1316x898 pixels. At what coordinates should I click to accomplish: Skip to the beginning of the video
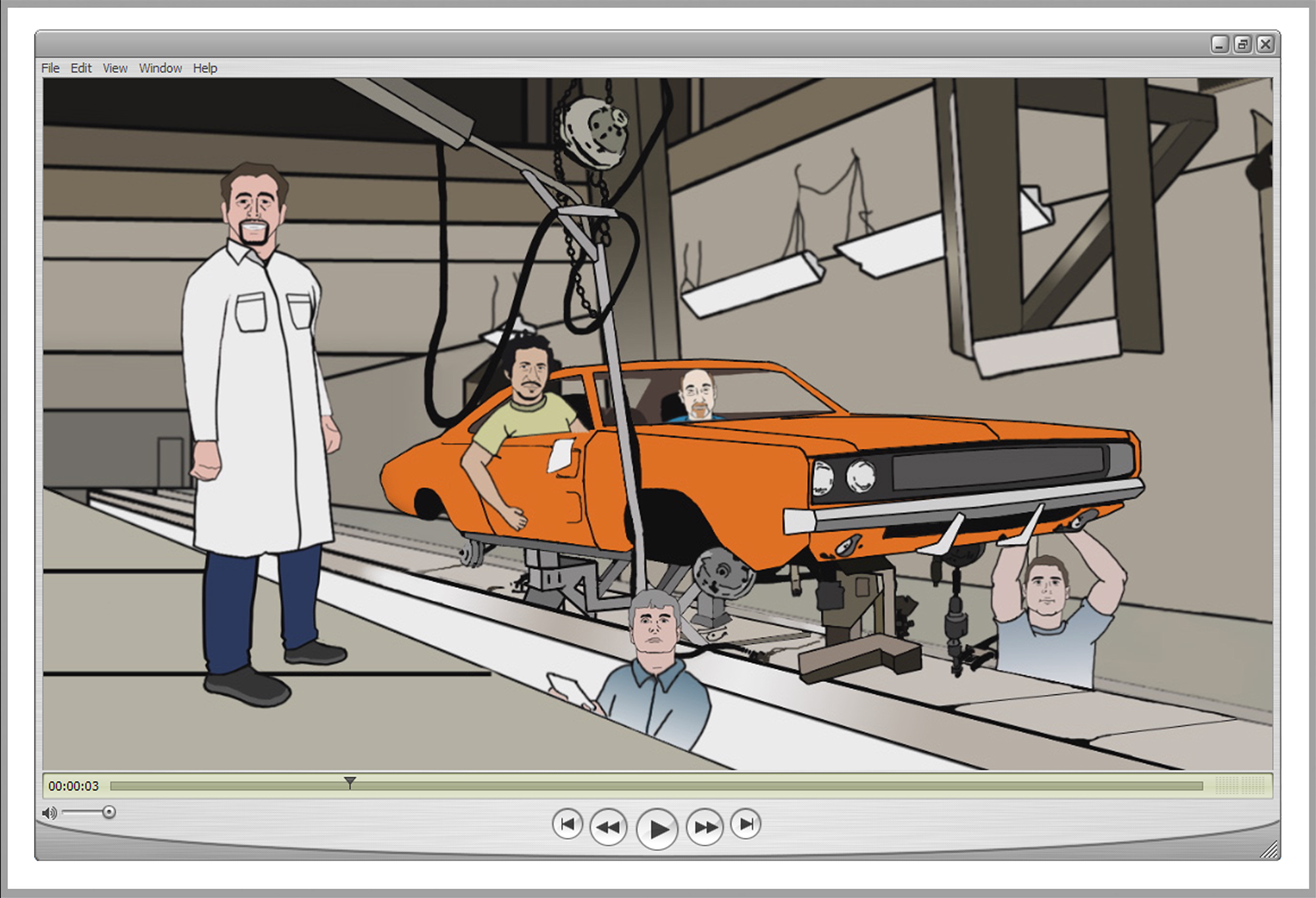click(x=567, y=824)
